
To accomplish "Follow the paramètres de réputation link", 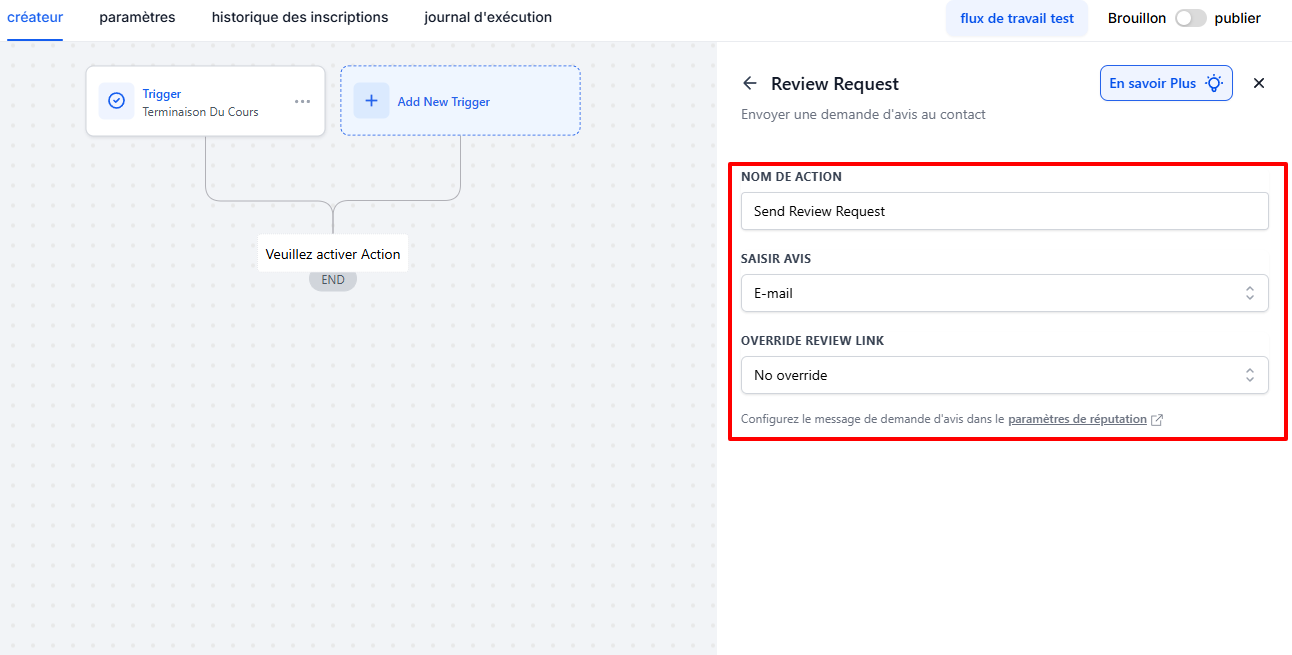I will tap(1077, 419).
